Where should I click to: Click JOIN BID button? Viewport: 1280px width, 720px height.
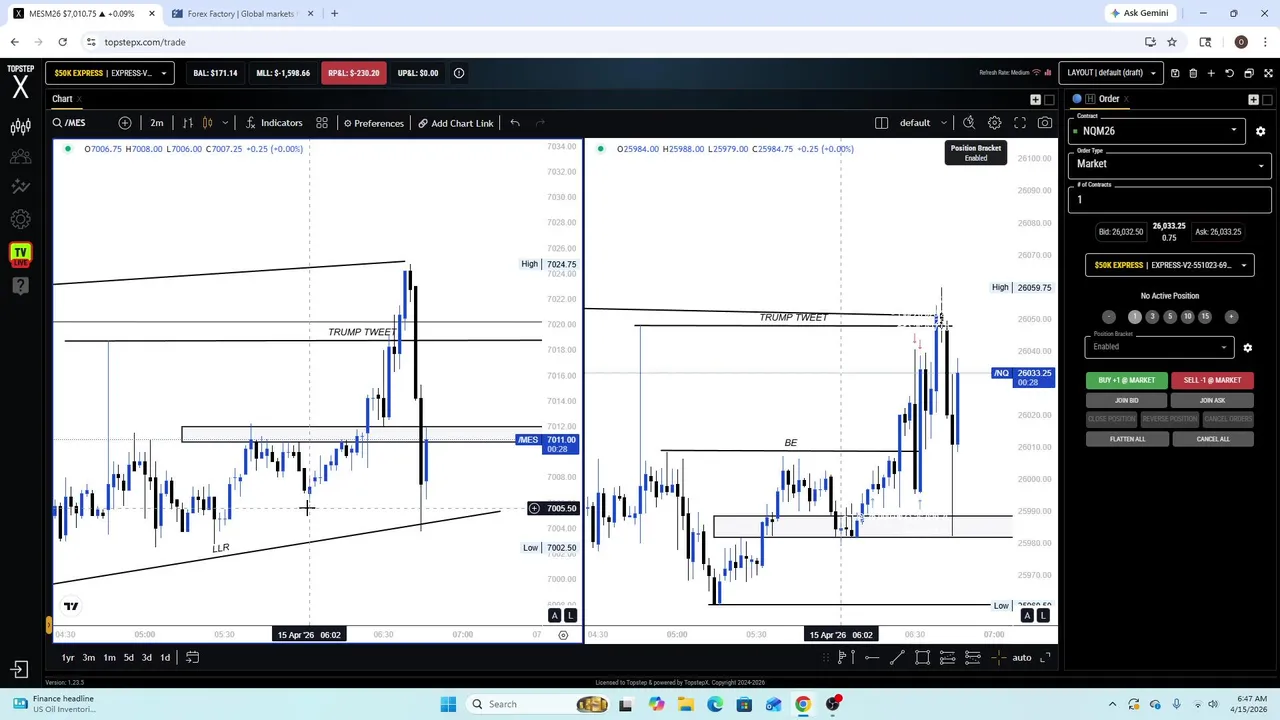click(1127, 400)
